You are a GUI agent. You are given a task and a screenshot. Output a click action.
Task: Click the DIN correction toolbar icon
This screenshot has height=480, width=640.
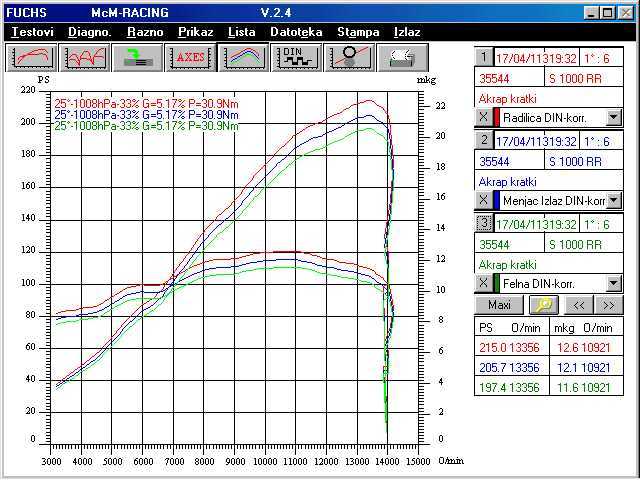tap(296, 56)
